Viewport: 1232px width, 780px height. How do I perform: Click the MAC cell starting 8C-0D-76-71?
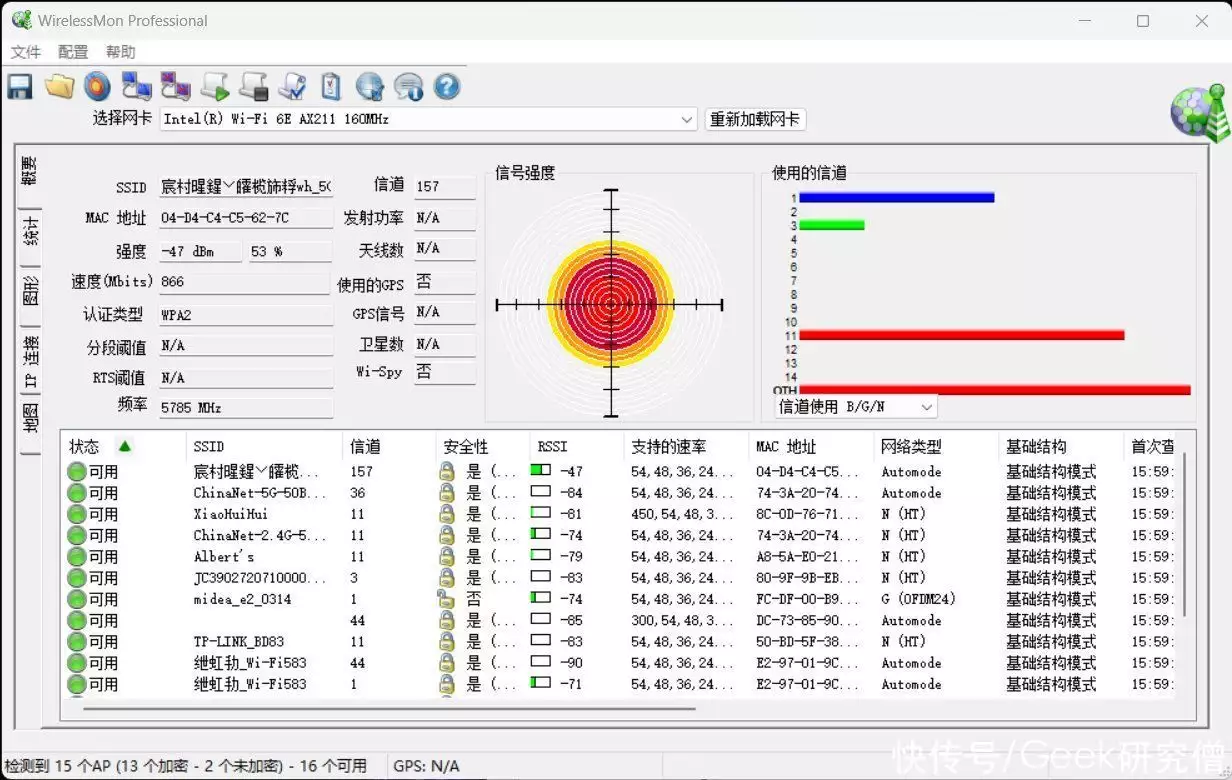click(807, 514)
